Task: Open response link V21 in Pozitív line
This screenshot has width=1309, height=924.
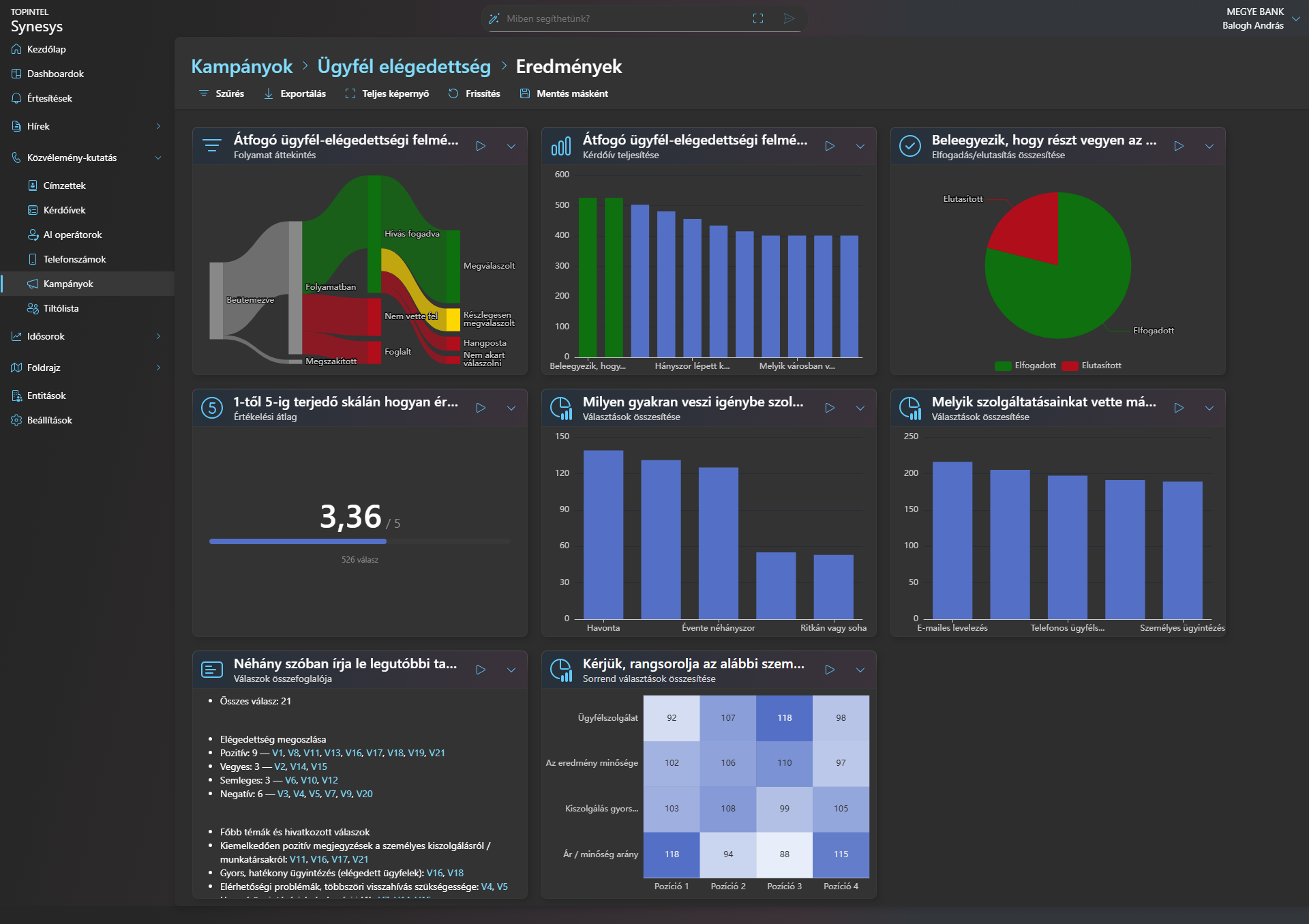Action: coord(437,753)
